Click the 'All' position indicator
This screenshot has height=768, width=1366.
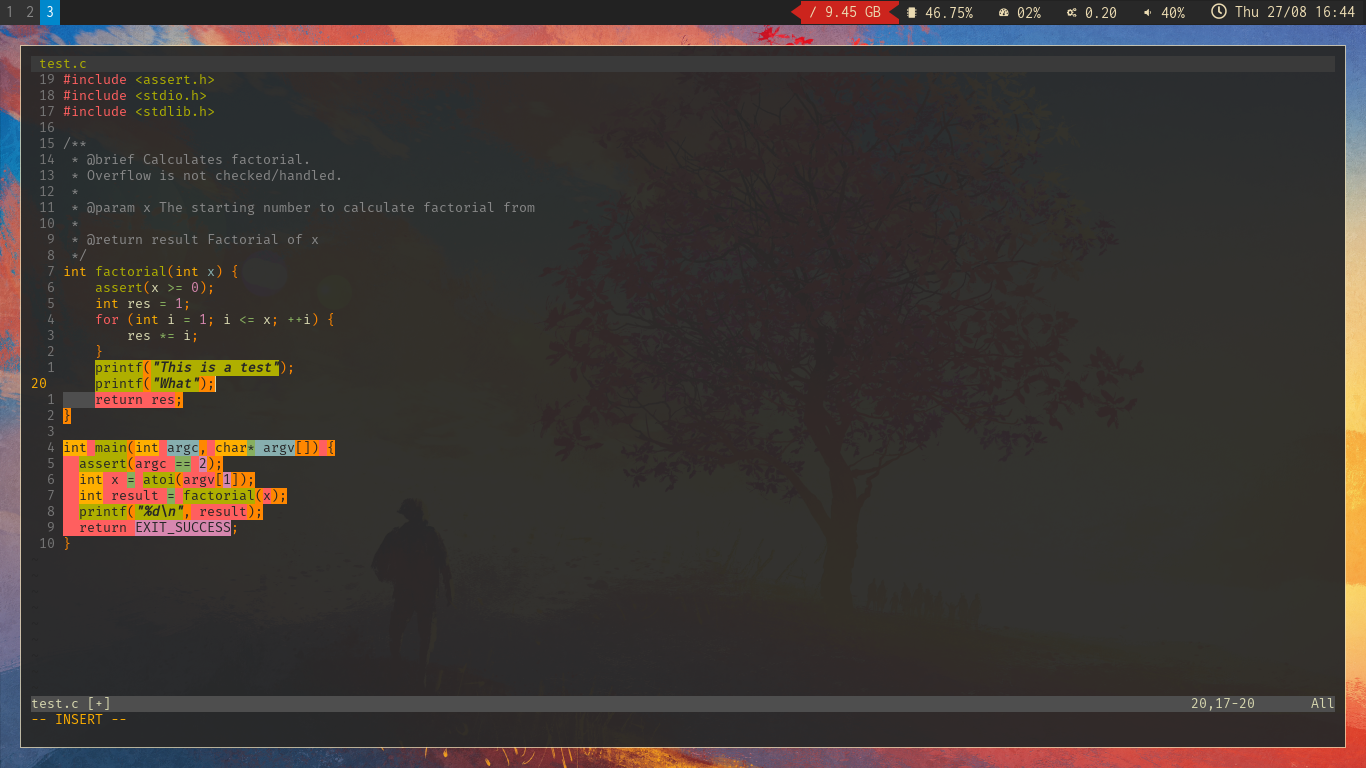[x=1322, y=703]
